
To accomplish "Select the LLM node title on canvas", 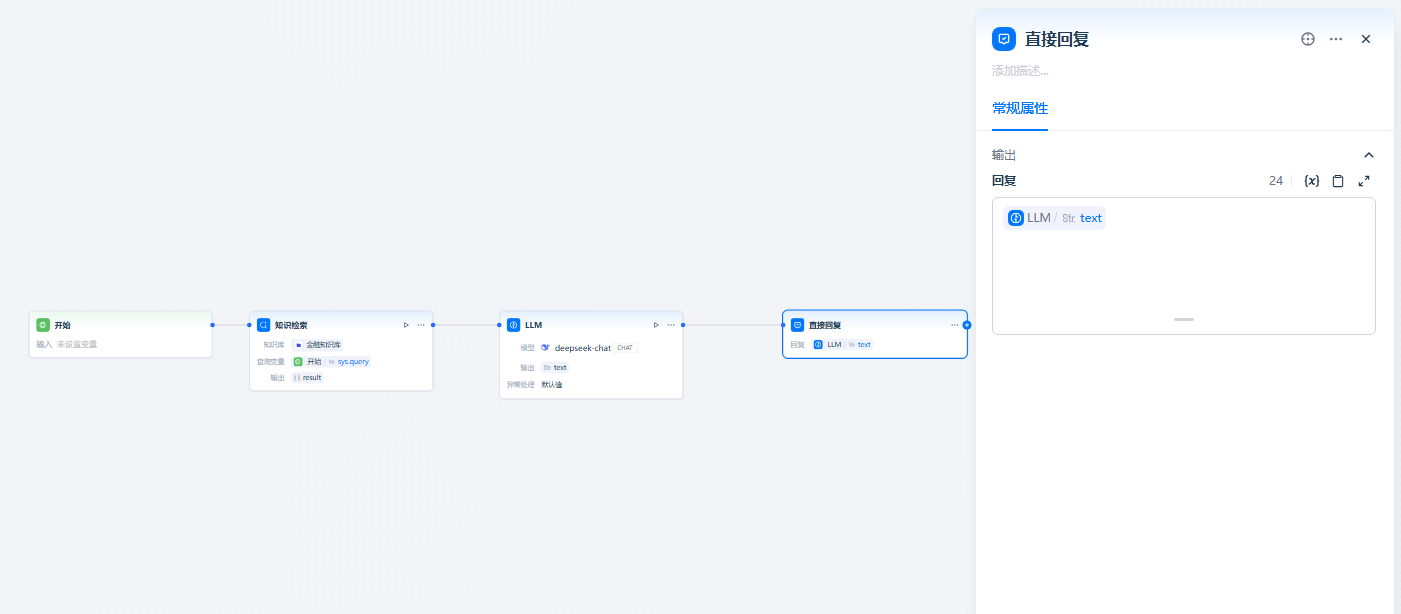I will [x=533, y=325].
